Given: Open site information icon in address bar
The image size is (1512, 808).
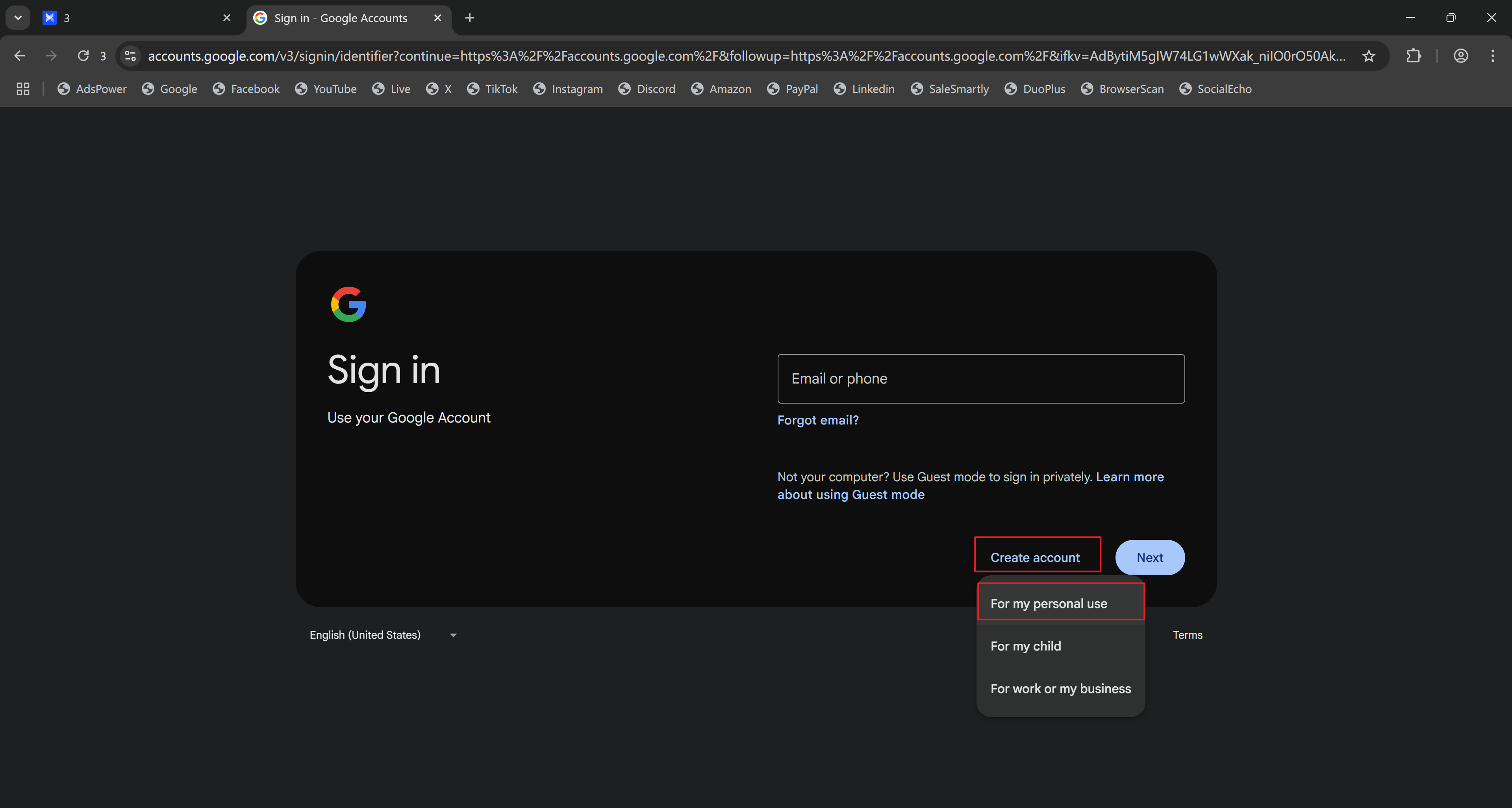Looking at the screenshot, I should (130, 56).
